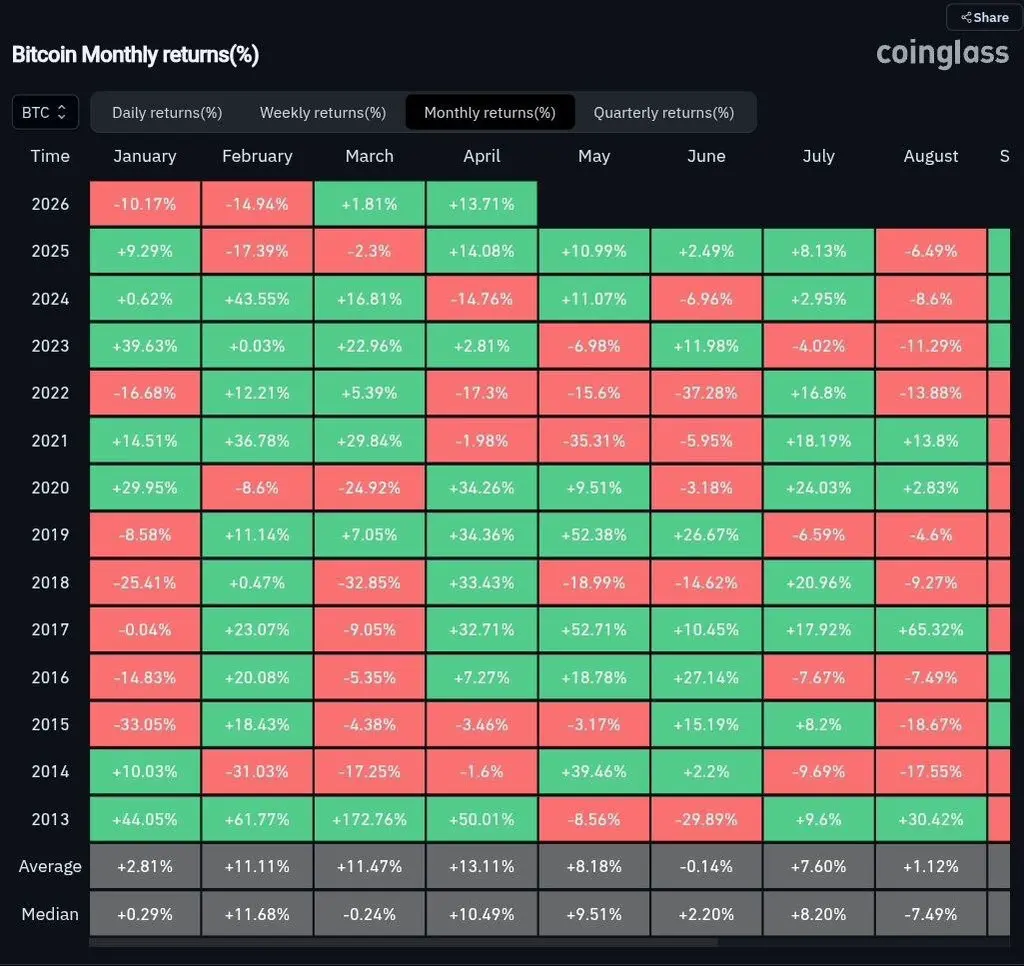Click the April column header
Screen dimensions: 1024x966
(x=482, y=156)
